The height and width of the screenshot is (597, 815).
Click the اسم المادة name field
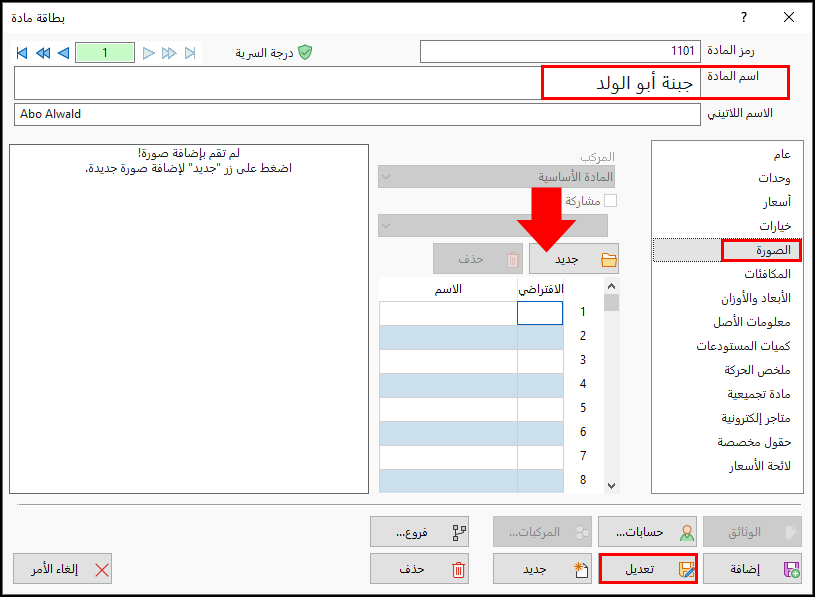[357, 83]
